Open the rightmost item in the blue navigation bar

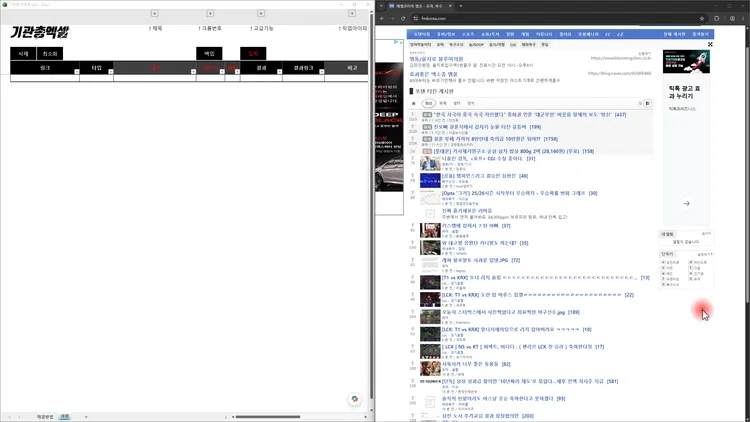coord(700,34)
